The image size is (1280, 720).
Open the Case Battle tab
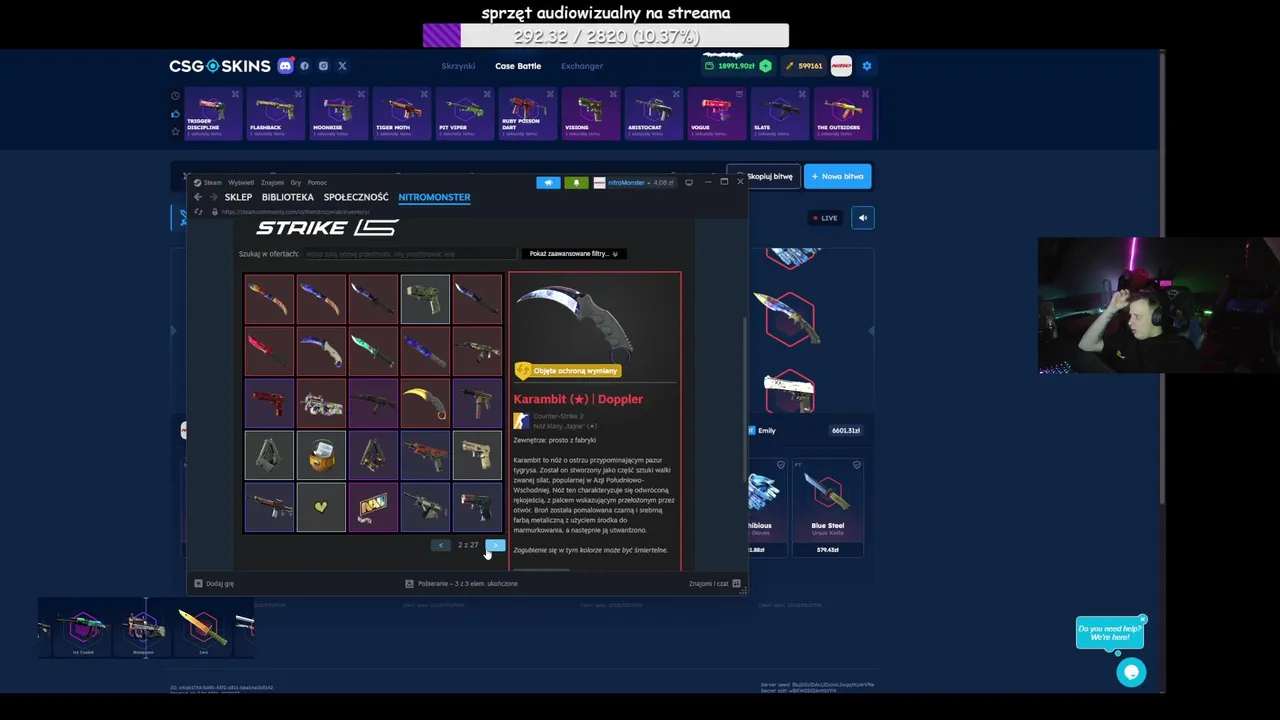click(x=518, y=66)
